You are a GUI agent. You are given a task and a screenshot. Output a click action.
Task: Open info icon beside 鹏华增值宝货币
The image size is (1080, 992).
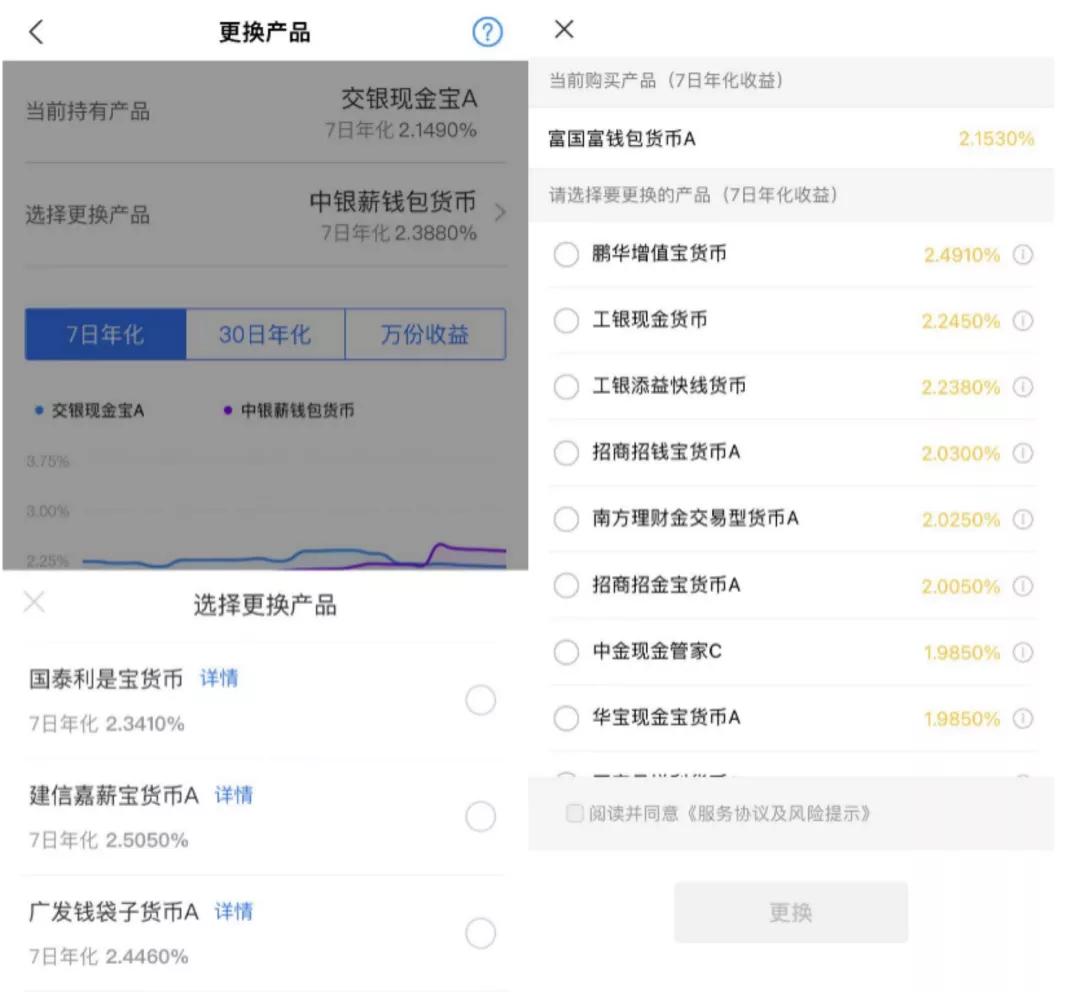pos(1021,254)
